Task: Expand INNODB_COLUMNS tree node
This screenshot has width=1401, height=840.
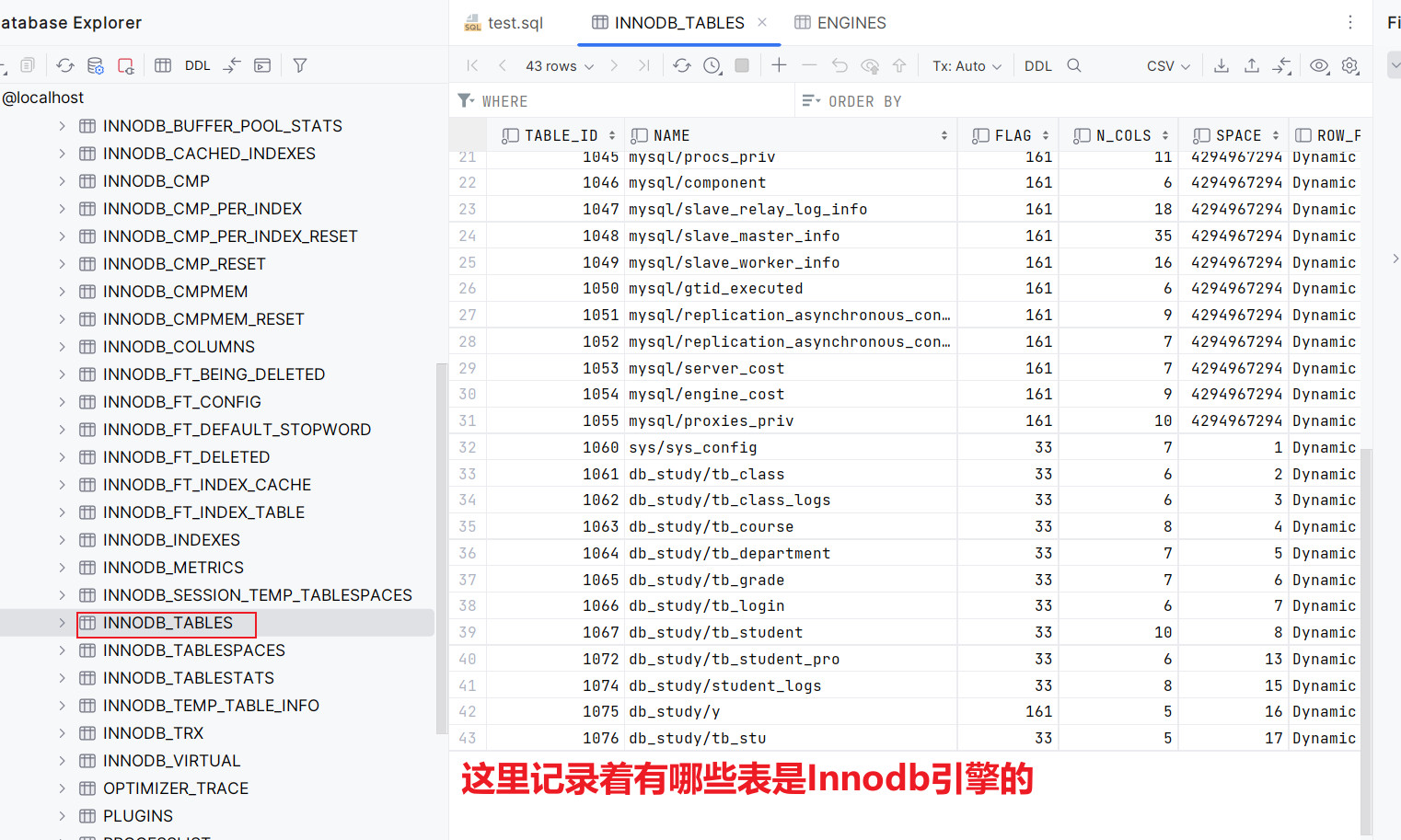Action: [x=62, y=347]
